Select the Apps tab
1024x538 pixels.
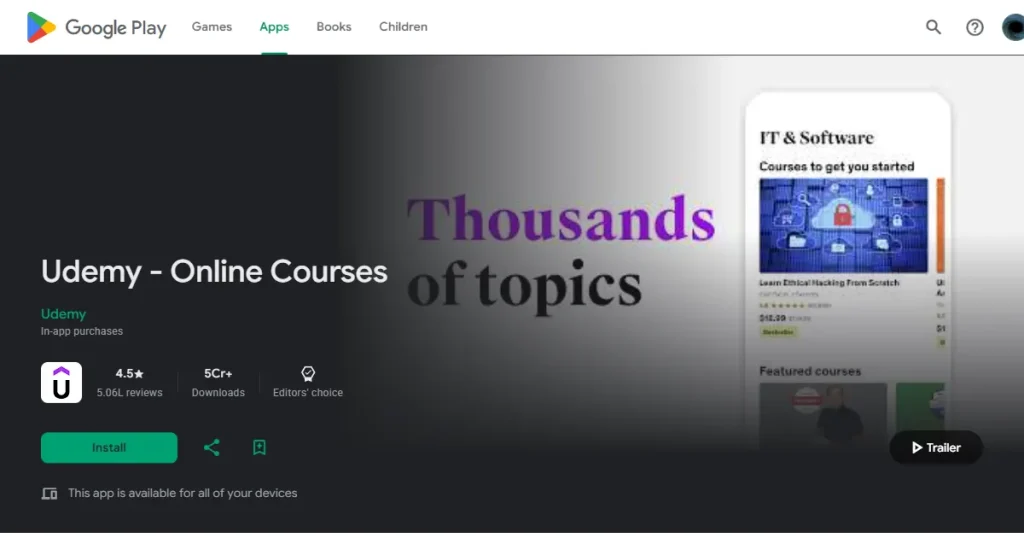tap(274, 27)
